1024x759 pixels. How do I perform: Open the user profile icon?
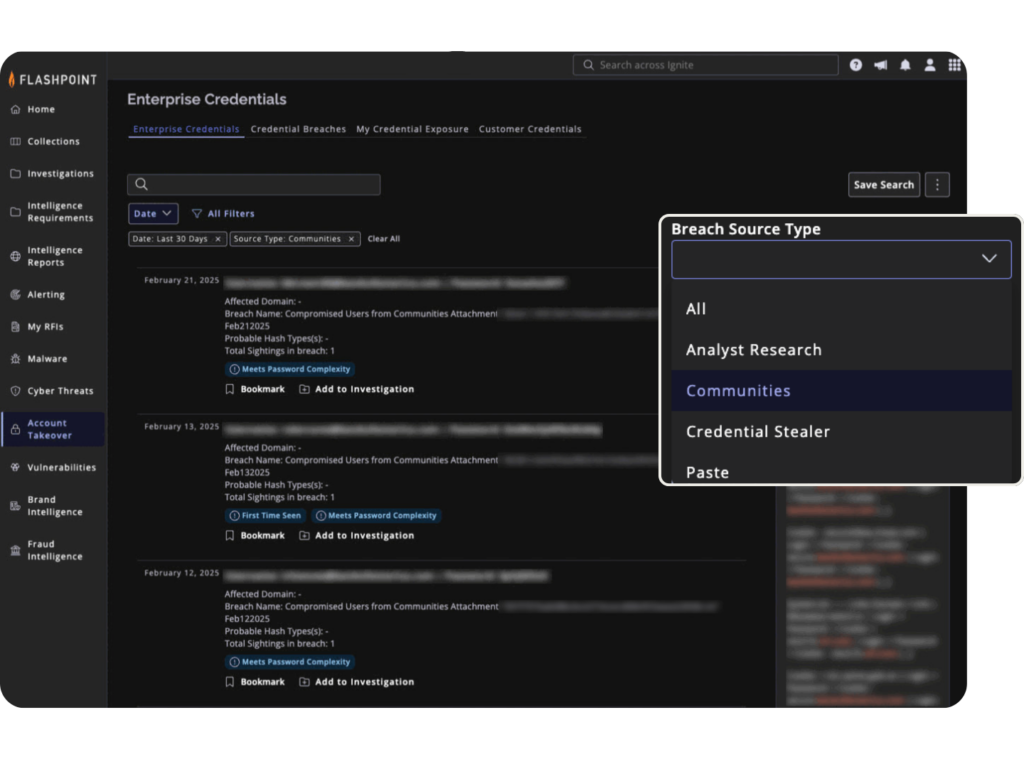coord(929,65)
